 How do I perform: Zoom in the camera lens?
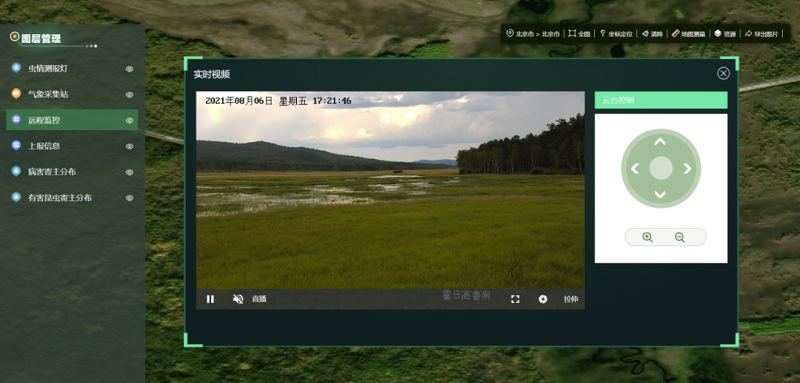point(647,237)
